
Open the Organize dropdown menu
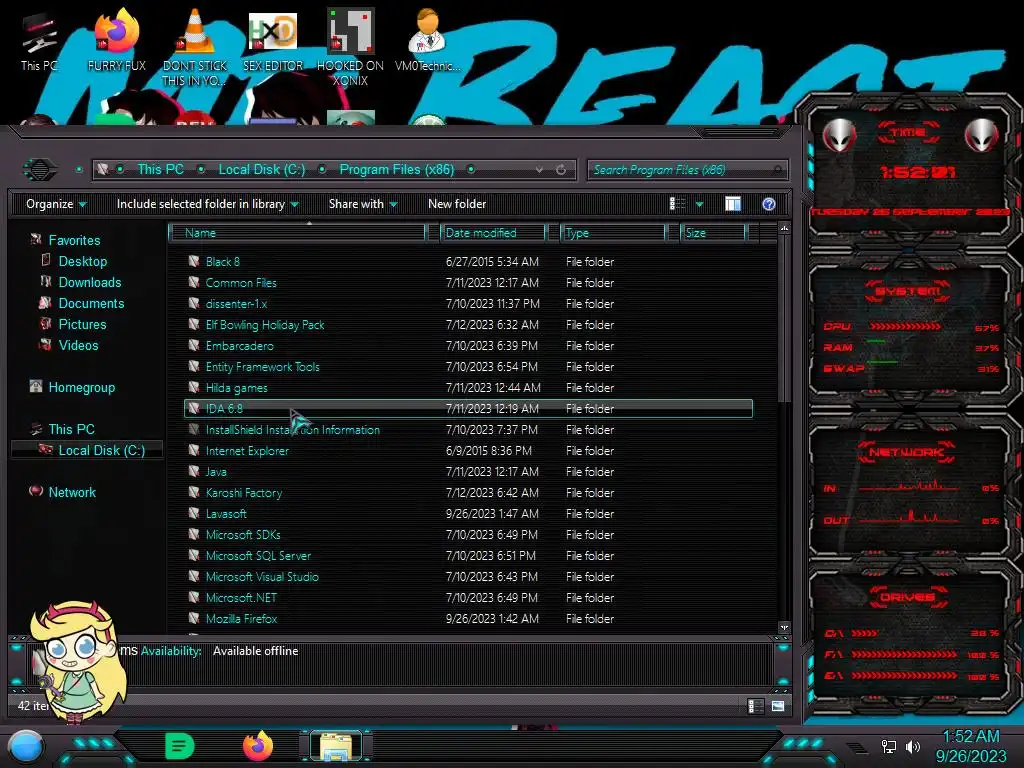[56, 204]
